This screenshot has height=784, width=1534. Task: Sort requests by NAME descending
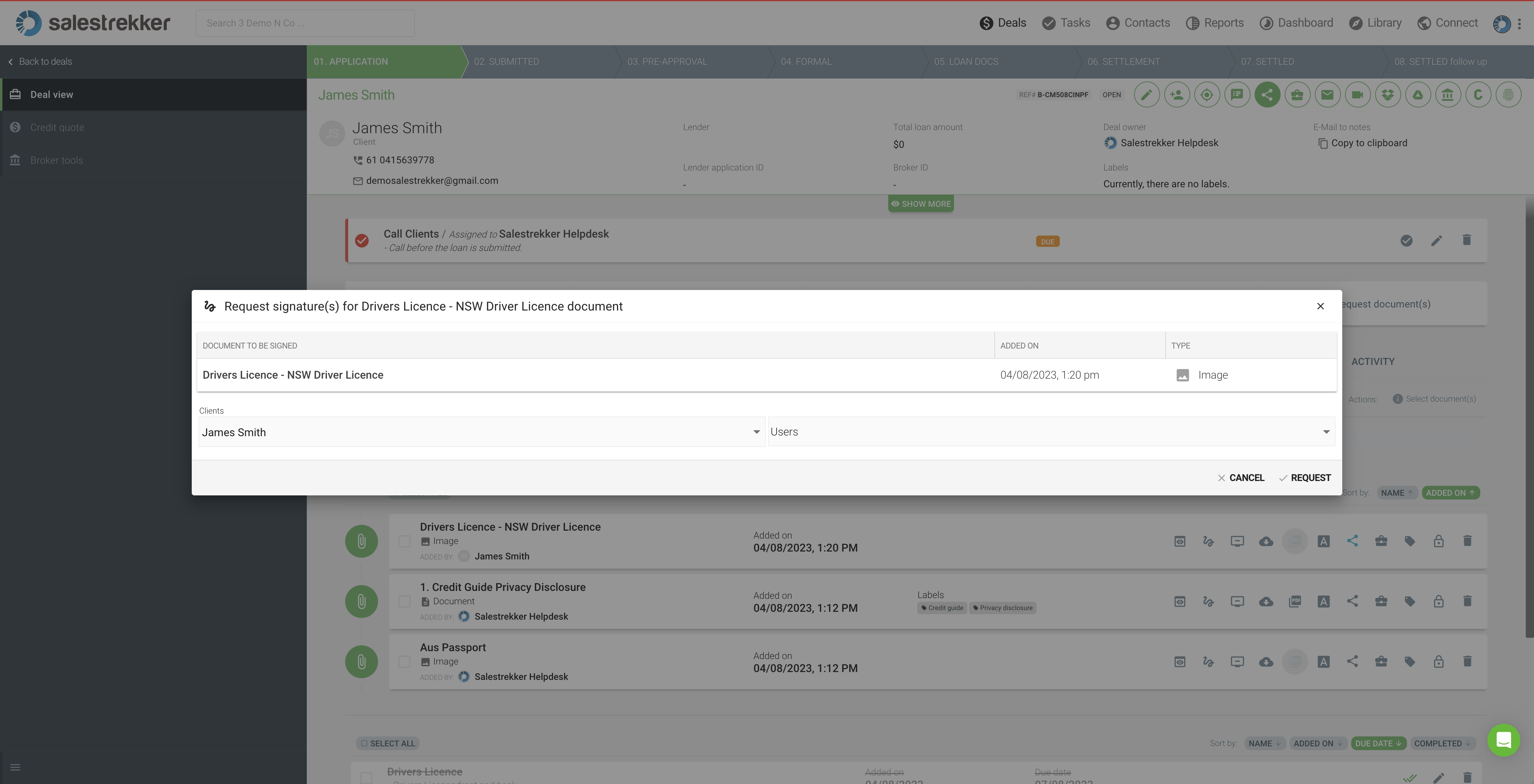pos(1264,744)
